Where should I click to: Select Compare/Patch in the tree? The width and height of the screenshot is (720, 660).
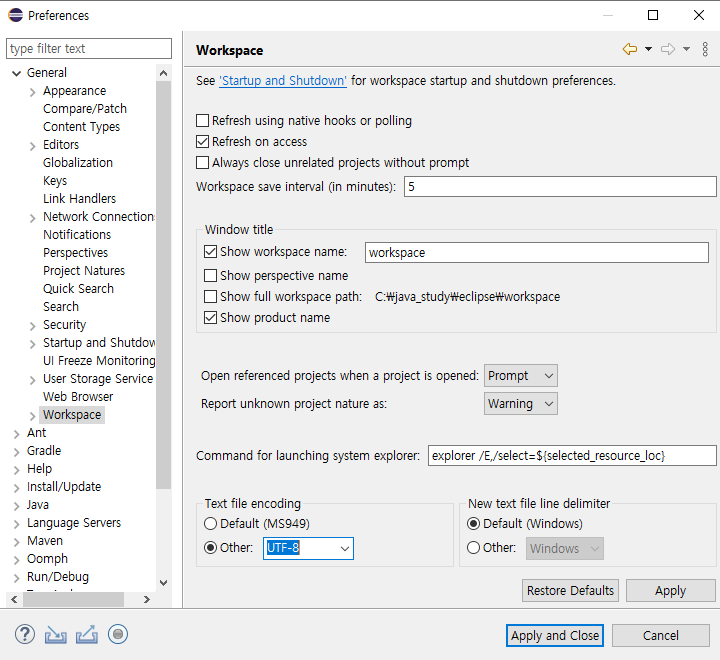[84, 109]
